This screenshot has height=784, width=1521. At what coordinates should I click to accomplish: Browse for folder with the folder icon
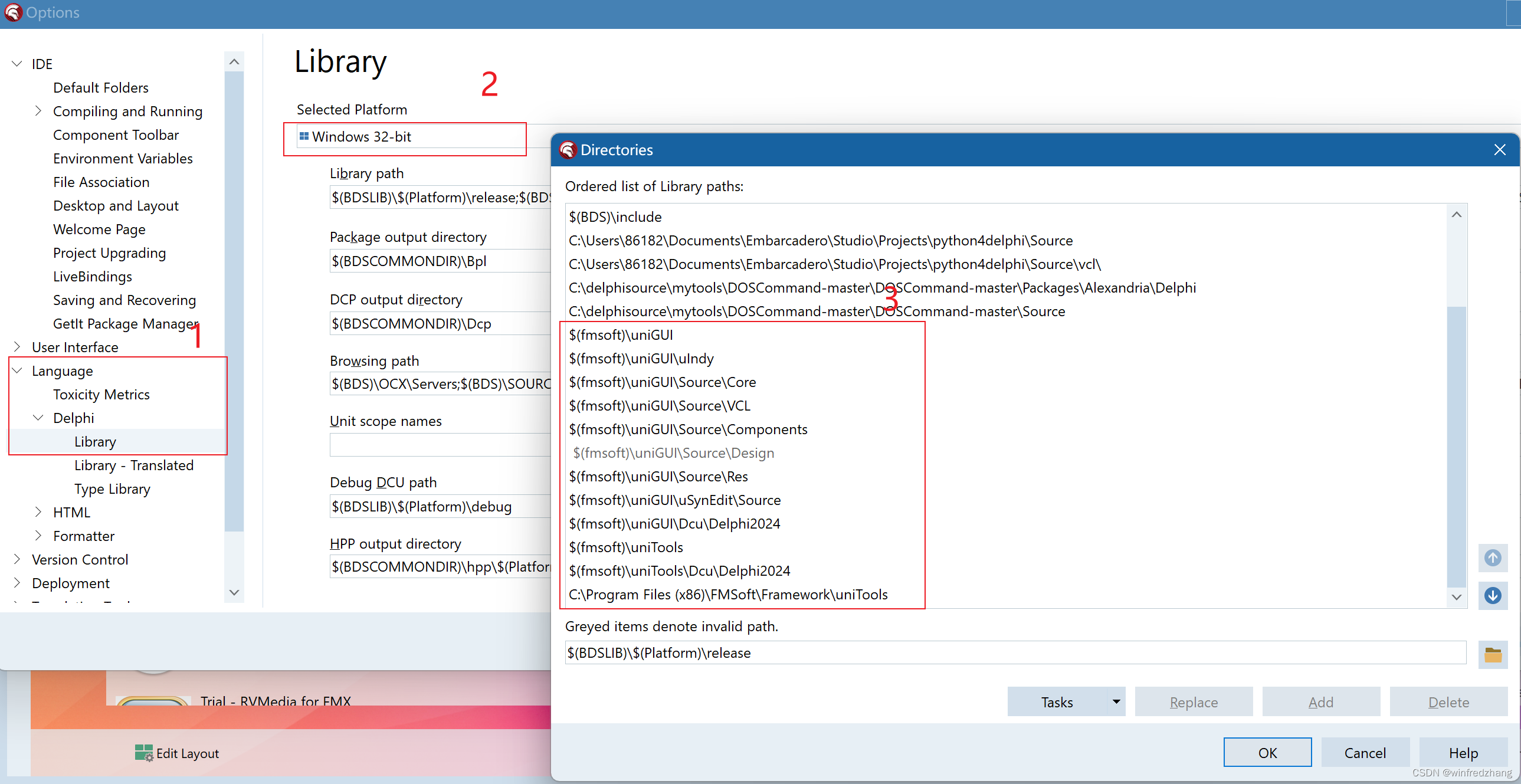[1492, 654]
